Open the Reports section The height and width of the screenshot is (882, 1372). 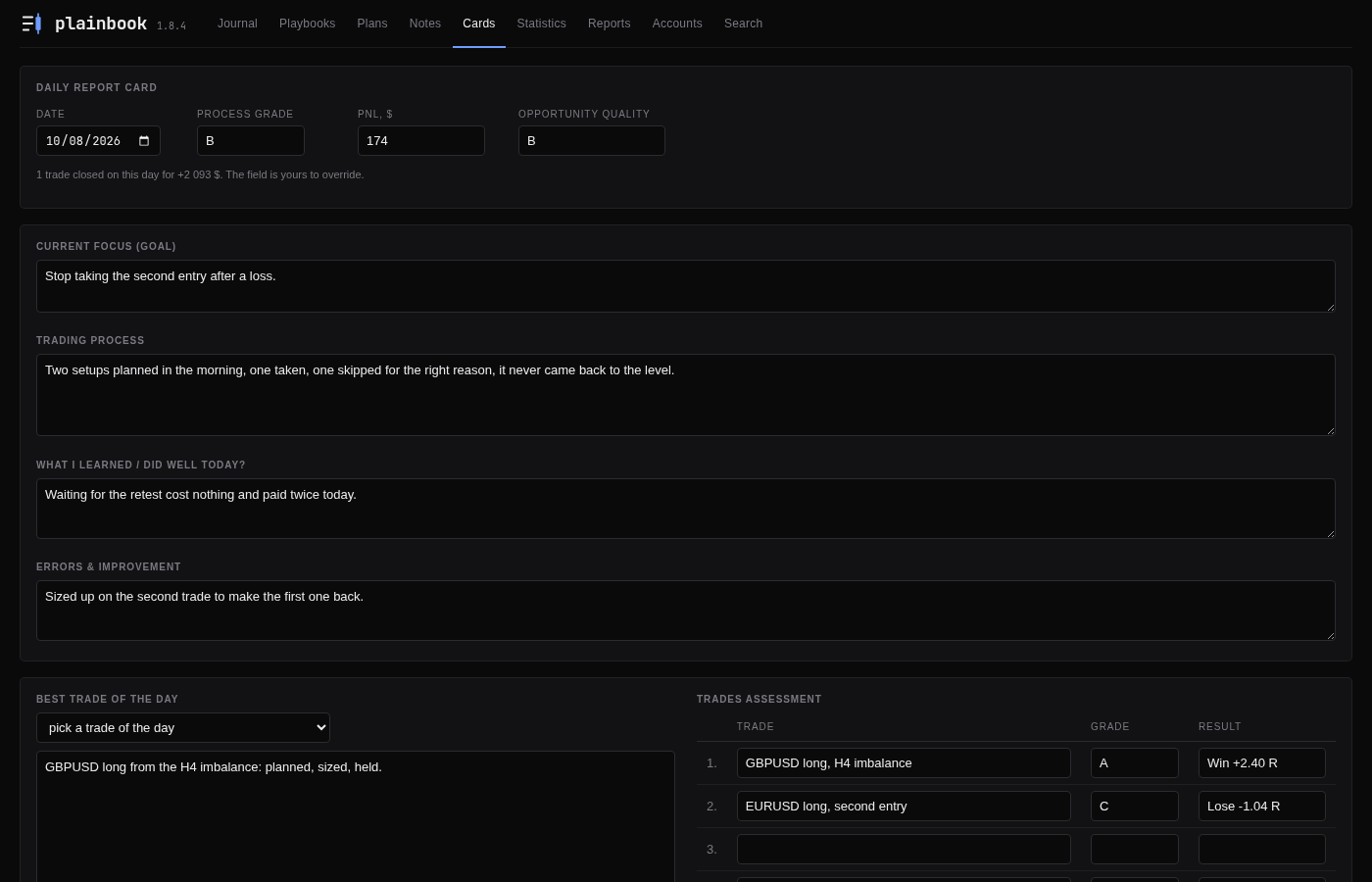(609, 24)
